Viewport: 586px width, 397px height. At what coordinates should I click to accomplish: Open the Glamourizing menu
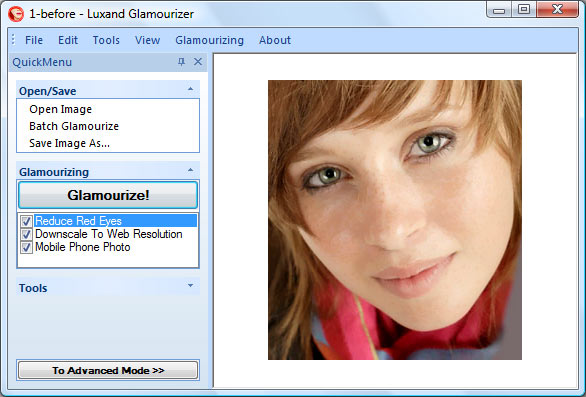coord(210,40)
